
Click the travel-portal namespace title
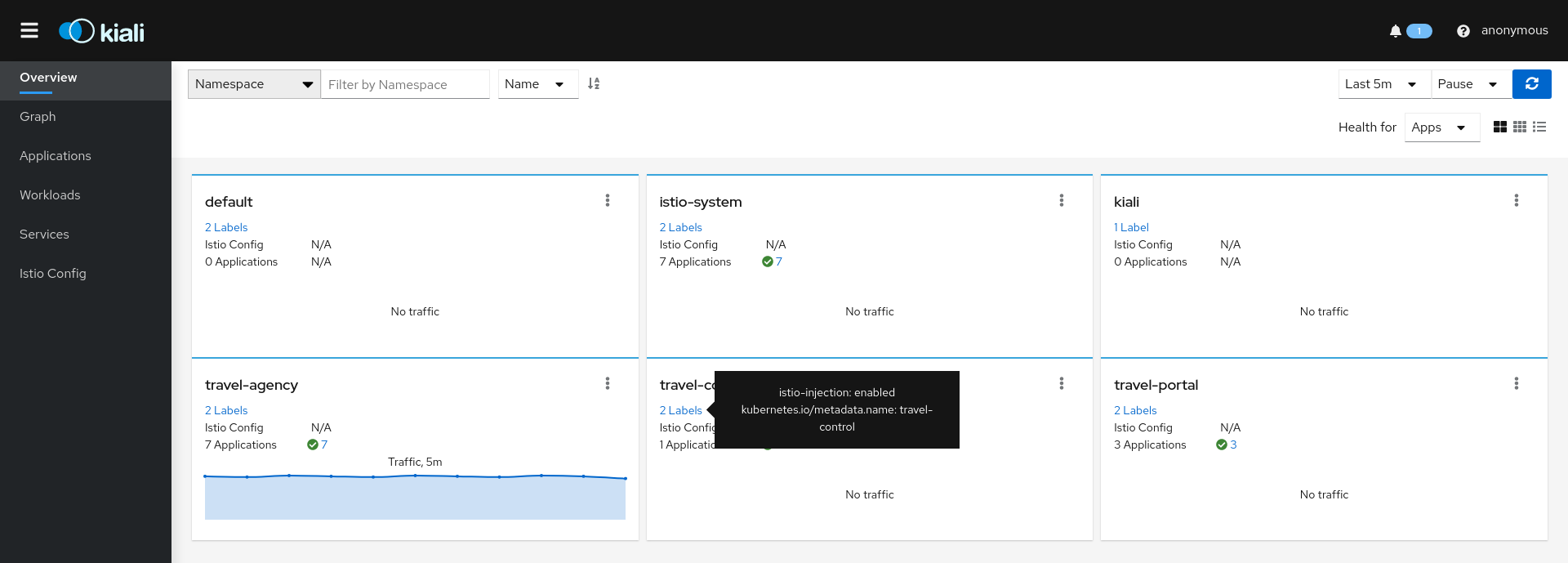pos(1156,385)
